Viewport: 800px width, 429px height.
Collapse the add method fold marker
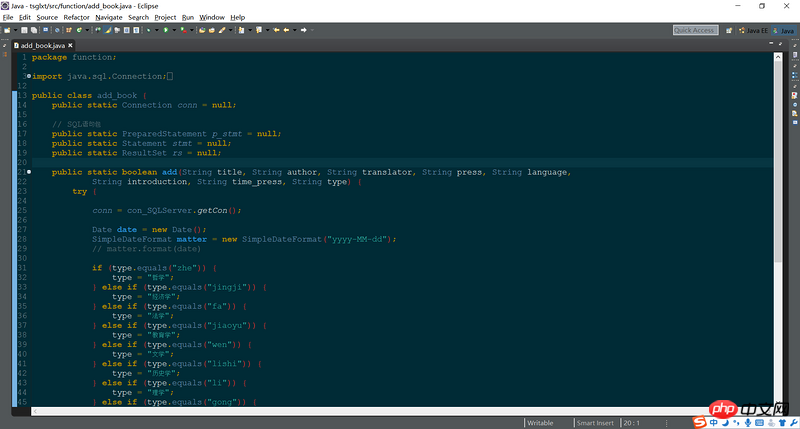click(29, 172)
